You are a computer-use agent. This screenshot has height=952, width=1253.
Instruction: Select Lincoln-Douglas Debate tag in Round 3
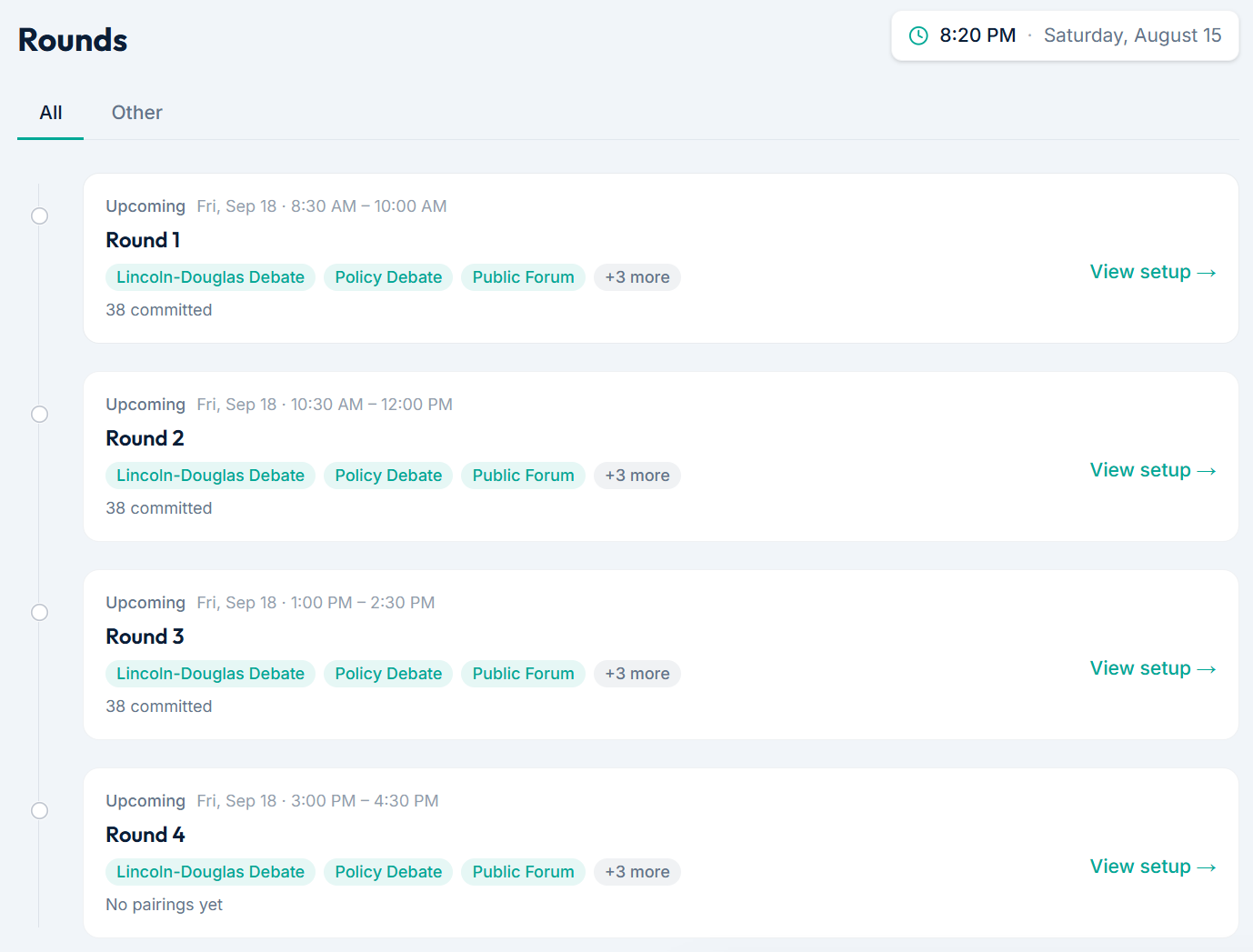point(211,674)
